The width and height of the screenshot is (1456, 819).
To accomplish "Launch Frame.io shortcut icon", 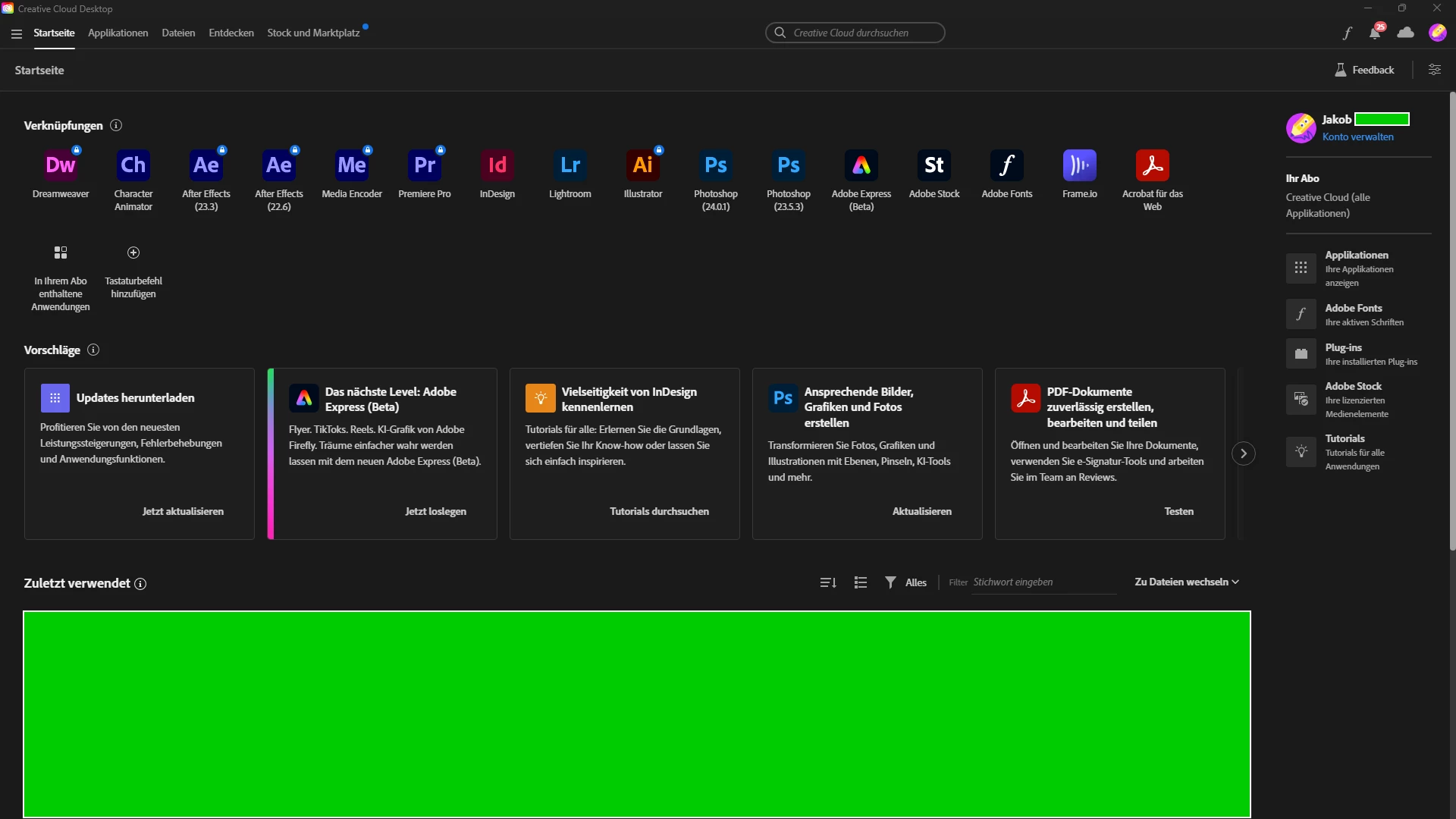I will pos(1080,165).
